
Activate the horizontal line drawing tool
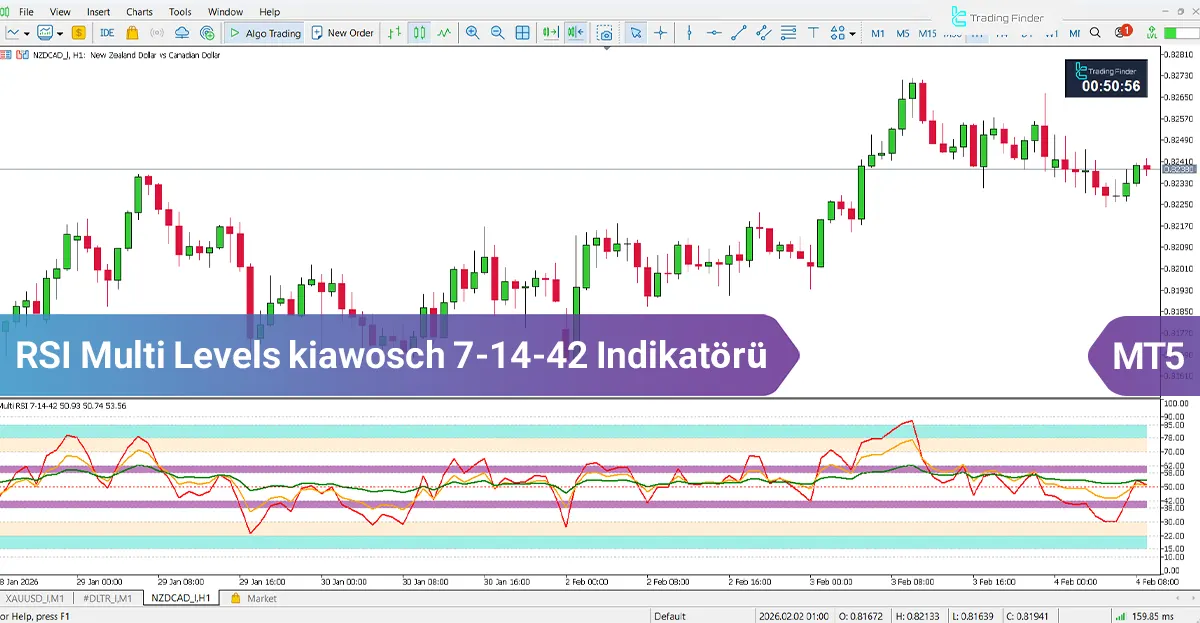(x=712, y=32)
